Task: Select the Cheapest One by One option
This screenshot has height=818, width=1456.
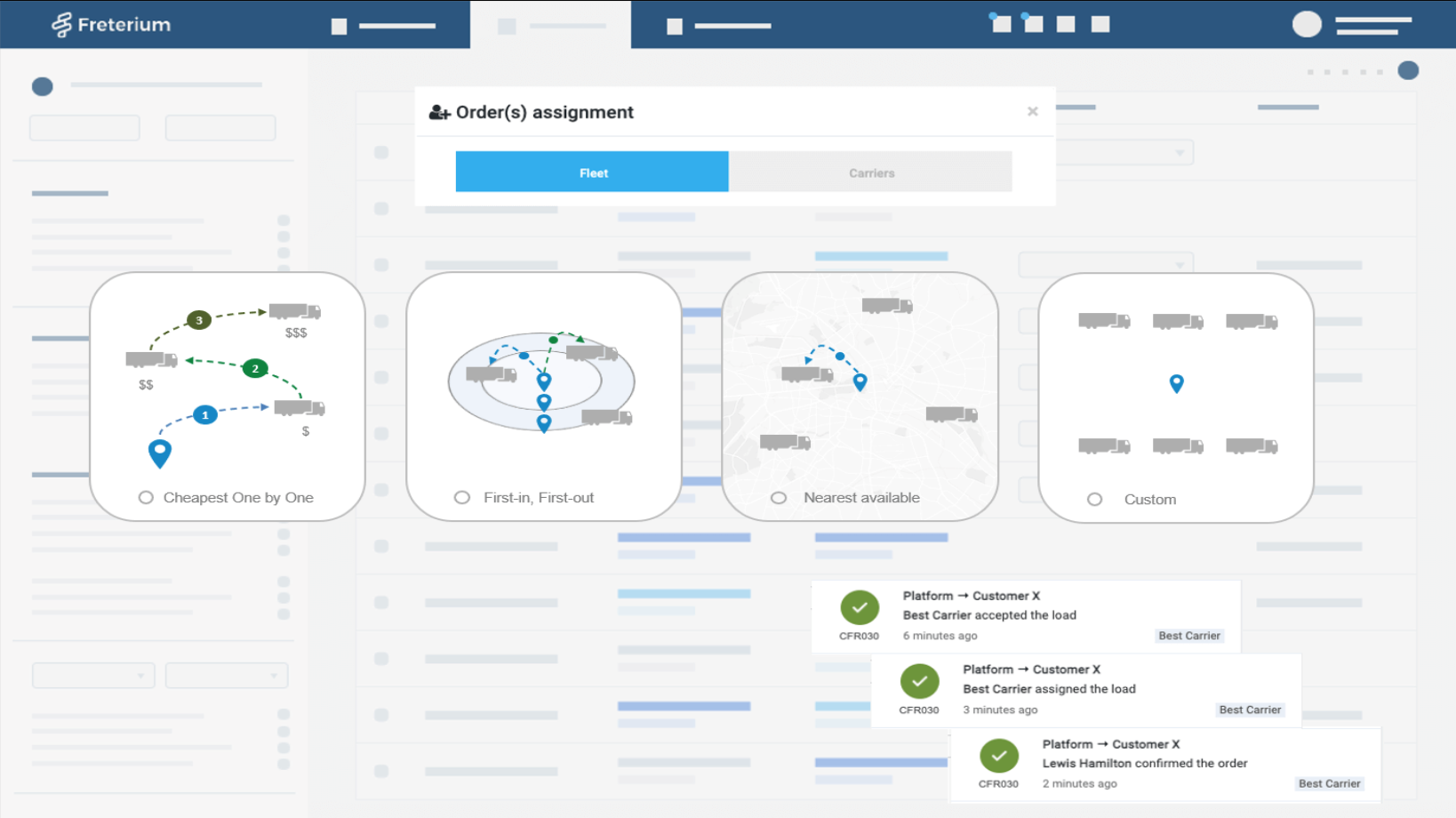Action: point(147,498)
